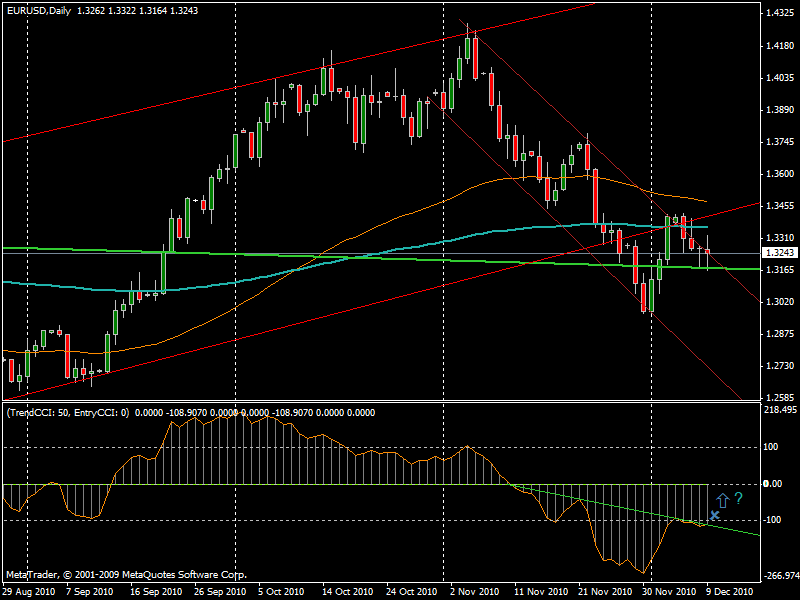Image resolution: width=800 pixels, height=600 pixels.
Task: Click the 1.3890 price scale label
Action: tap(780, 110)
